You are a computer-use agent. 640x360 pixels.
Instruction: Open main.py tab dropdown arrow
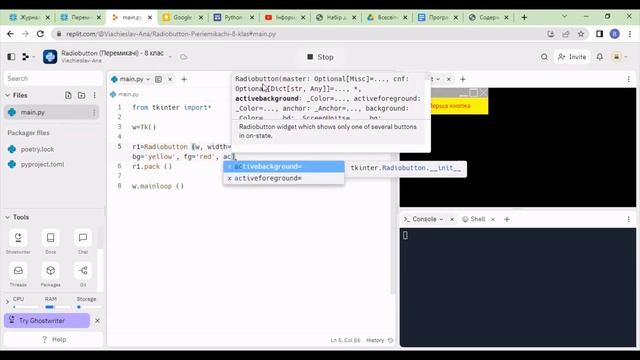[148, 79]
